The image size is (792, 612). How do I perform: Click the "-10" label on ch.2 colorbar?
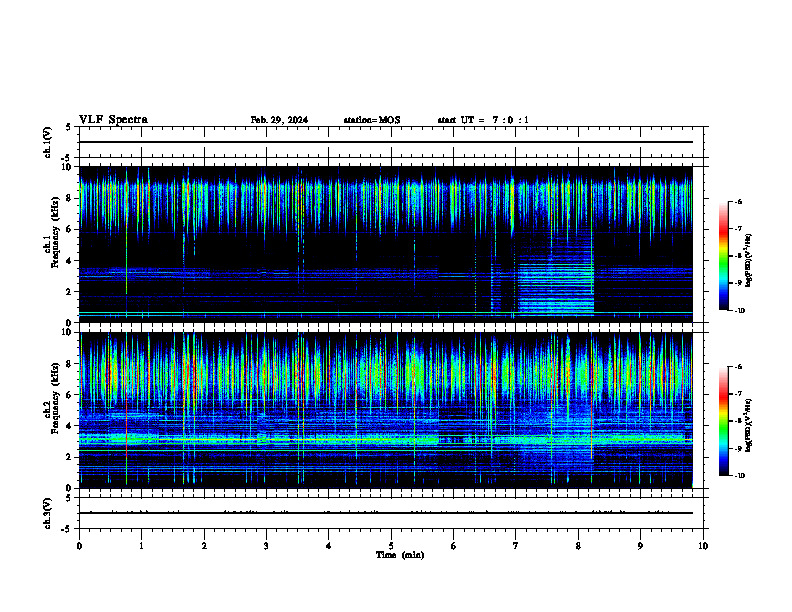739,476
